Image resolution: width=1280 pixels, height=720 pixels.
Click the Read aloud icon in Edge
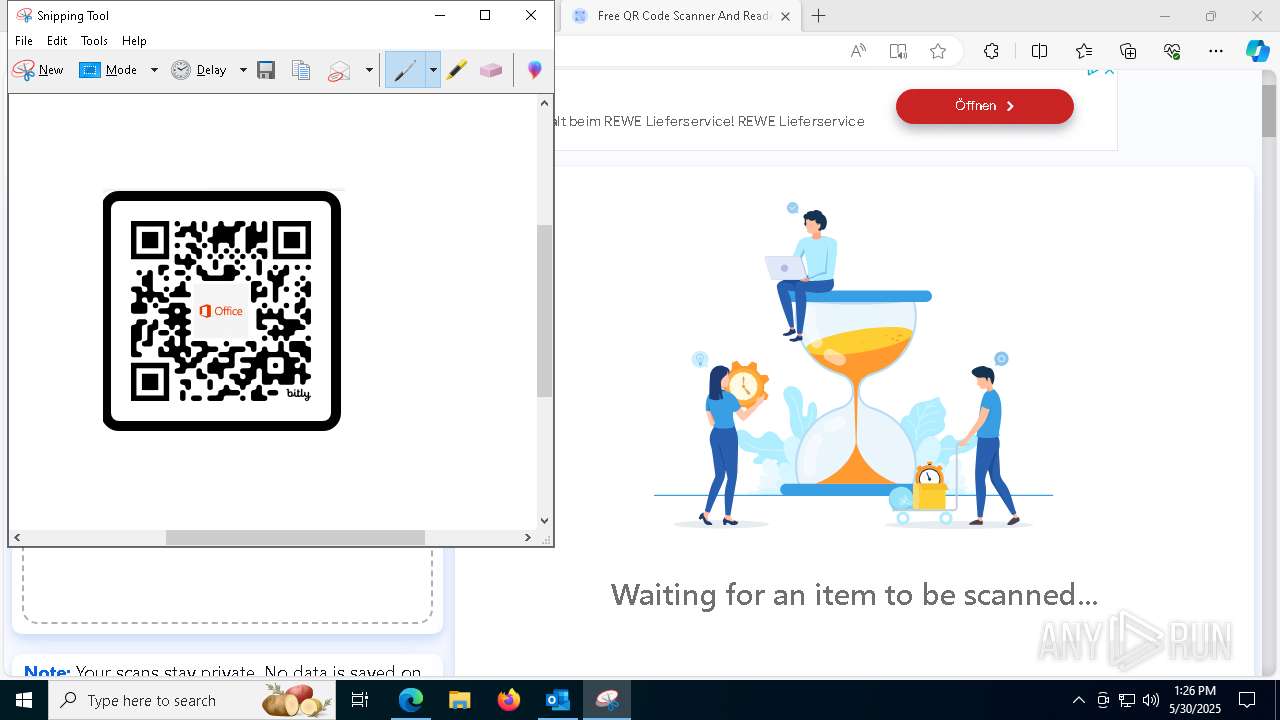pos(858,52)
